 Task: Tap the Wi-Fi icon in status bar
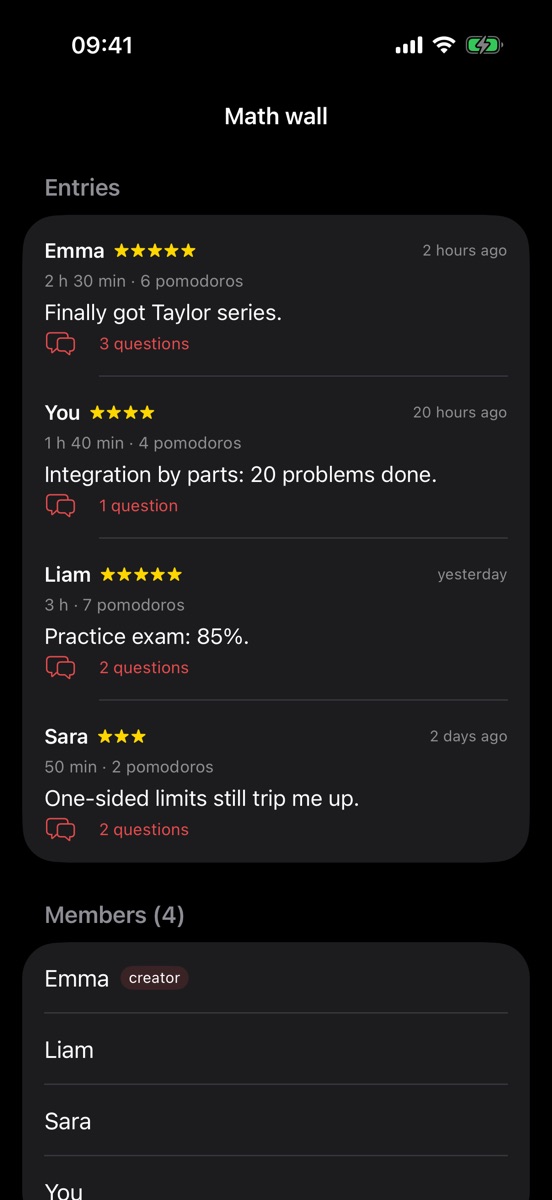click(x=443, y=45)
